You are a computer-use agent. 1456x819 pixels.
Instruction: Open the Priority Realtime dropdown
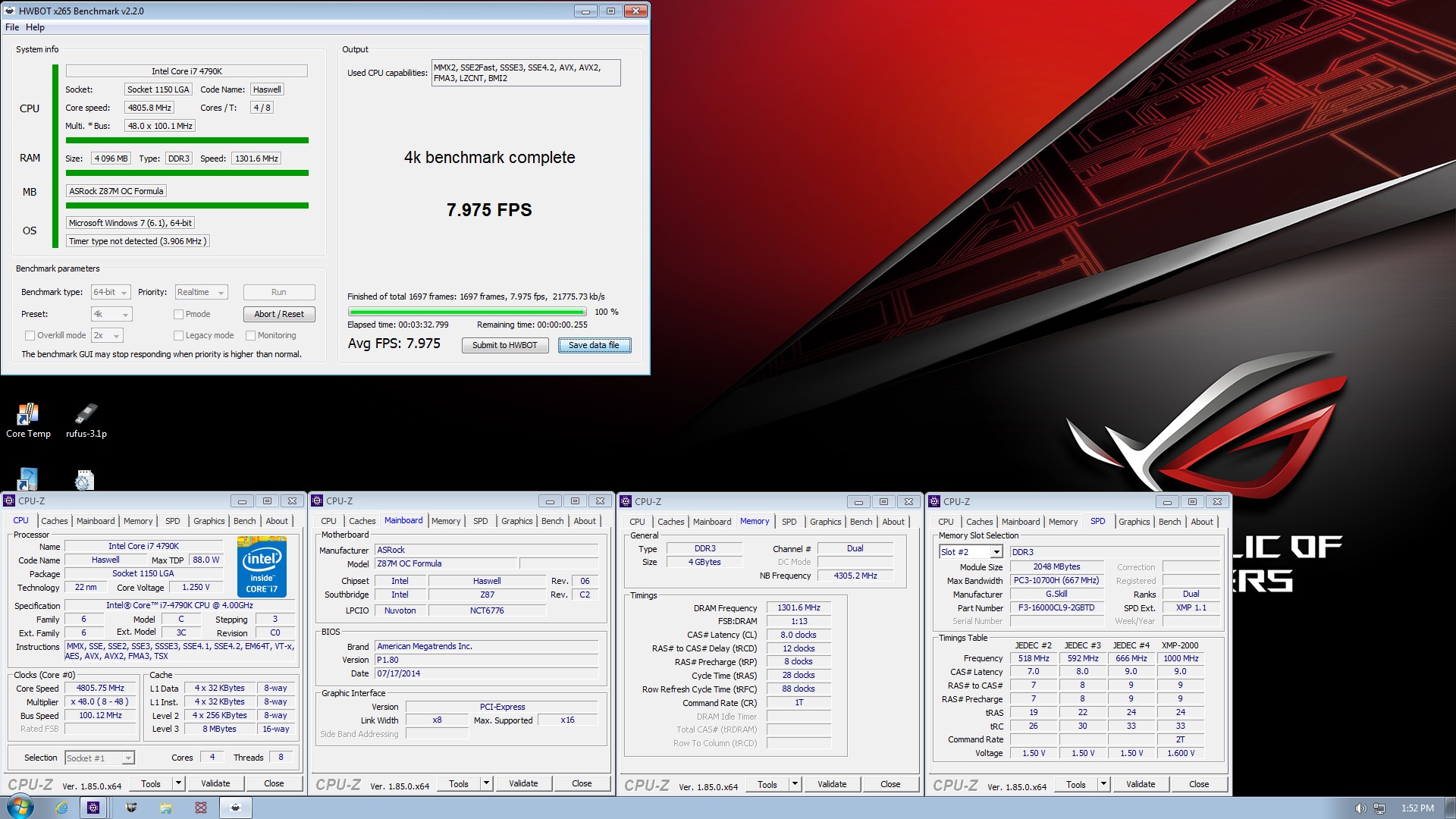pyautogui.click(x=201, y=292)
